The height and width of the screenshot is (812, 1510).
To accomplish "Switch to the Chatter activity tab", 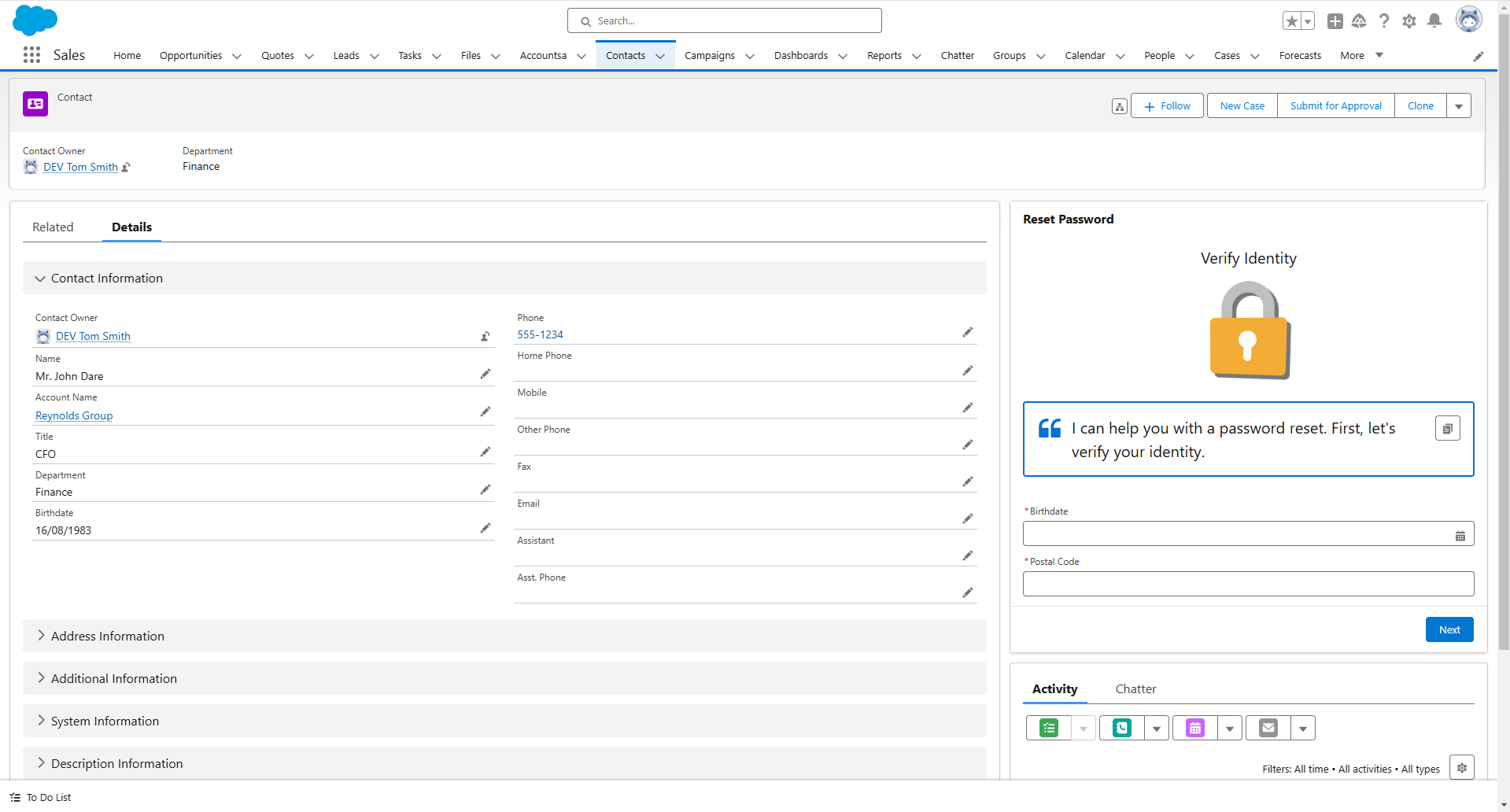I will (1135, 689).
